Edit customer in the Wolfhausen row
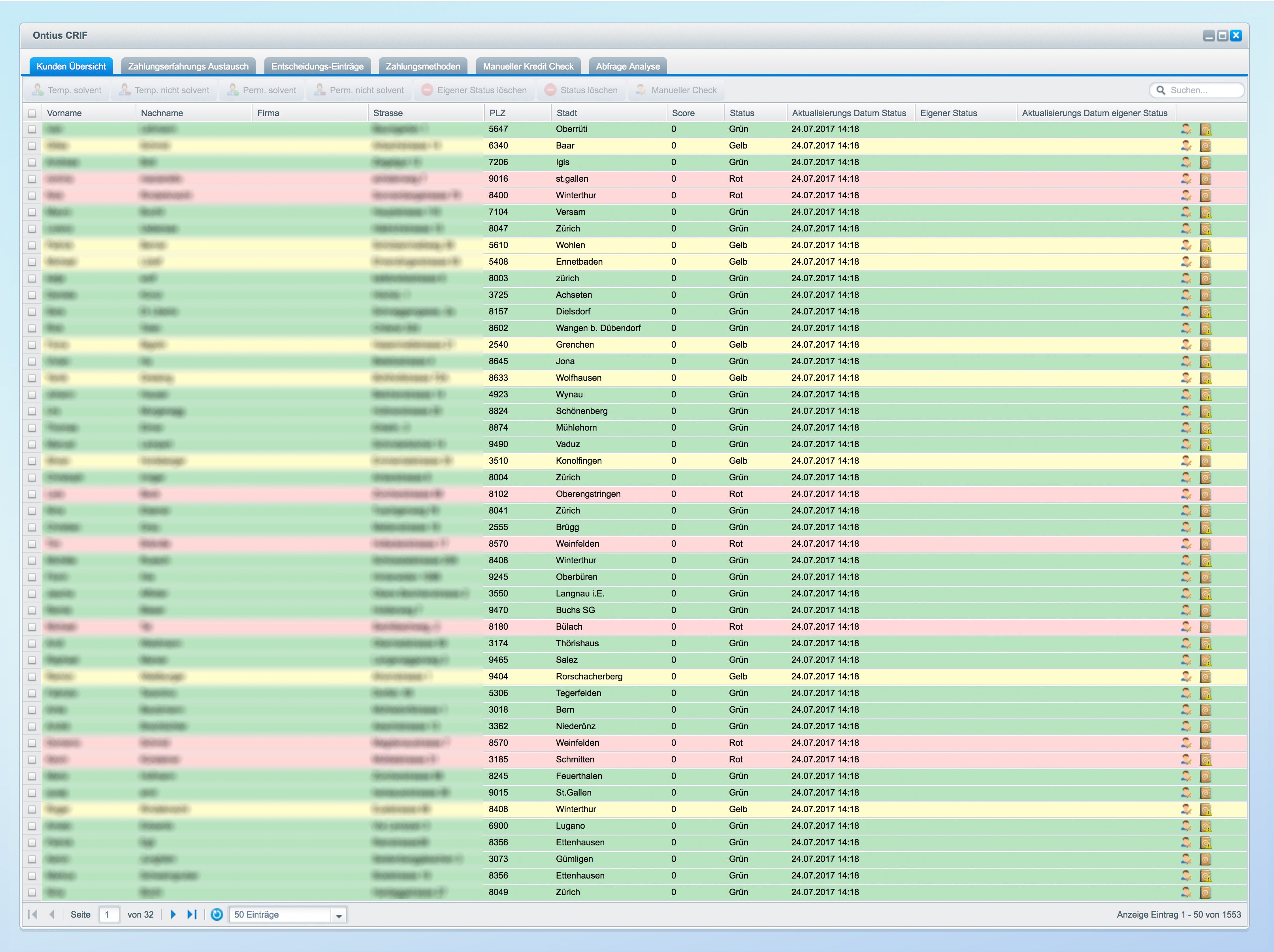 1185,378
